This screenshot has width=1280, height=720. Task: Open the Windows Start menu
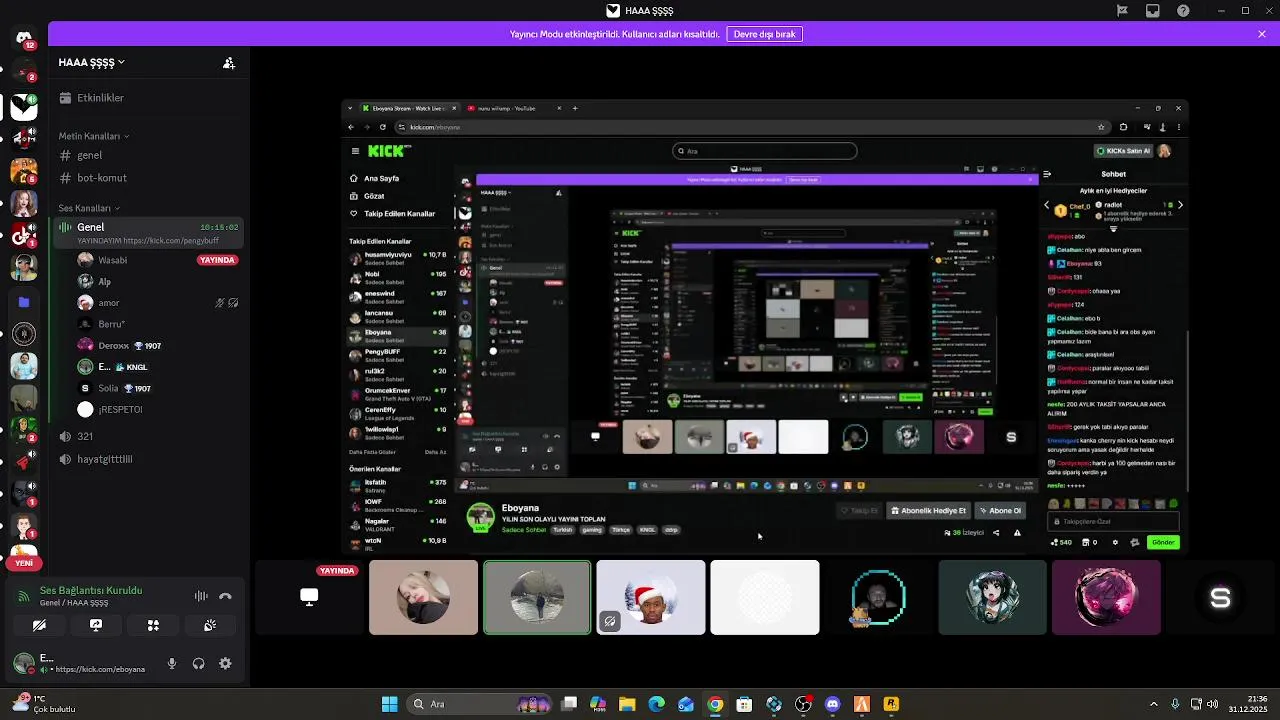389,704
